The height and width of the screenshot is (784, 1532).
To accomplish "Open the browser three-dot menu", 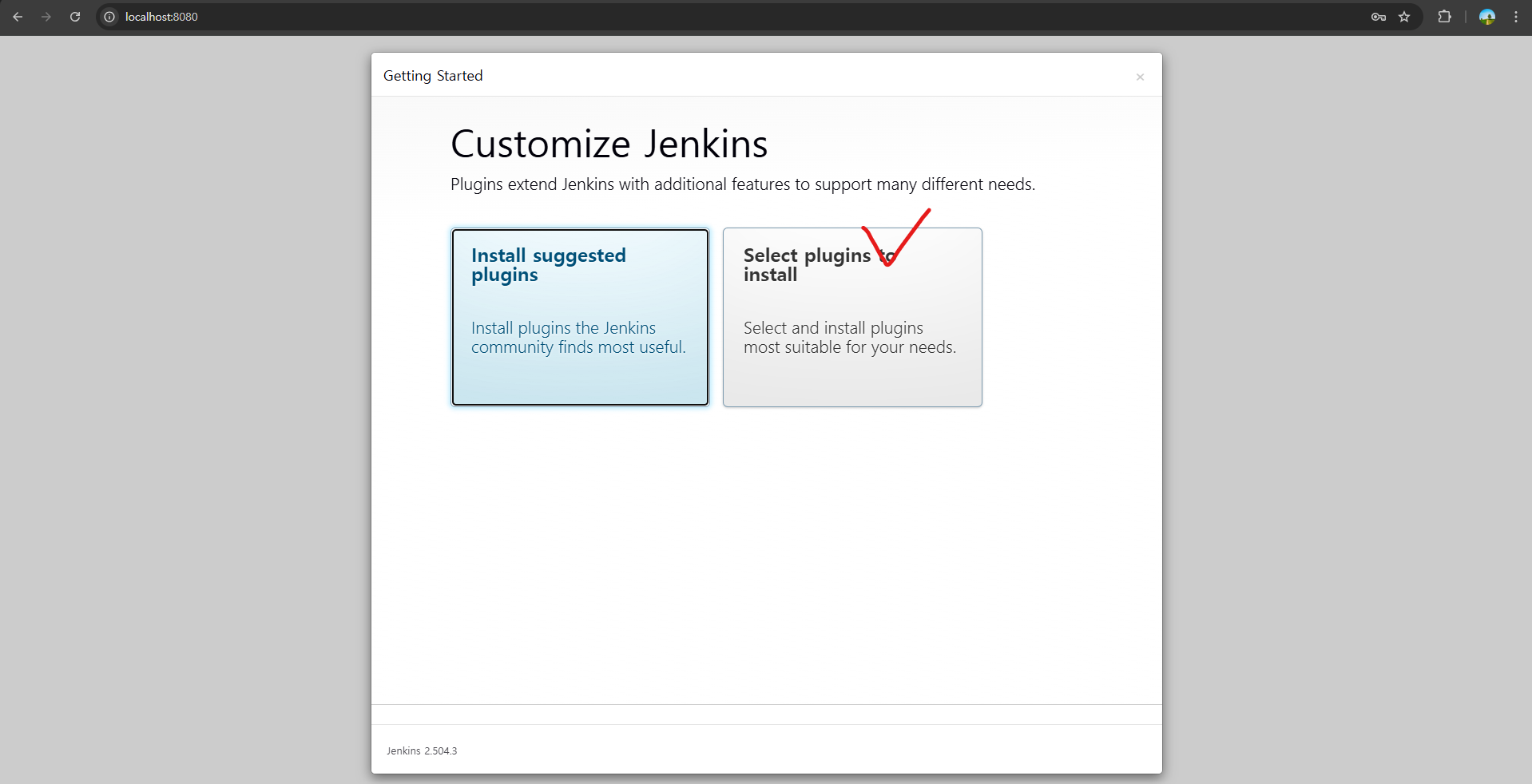I will pyautogui.click(x=1516, y=17).
